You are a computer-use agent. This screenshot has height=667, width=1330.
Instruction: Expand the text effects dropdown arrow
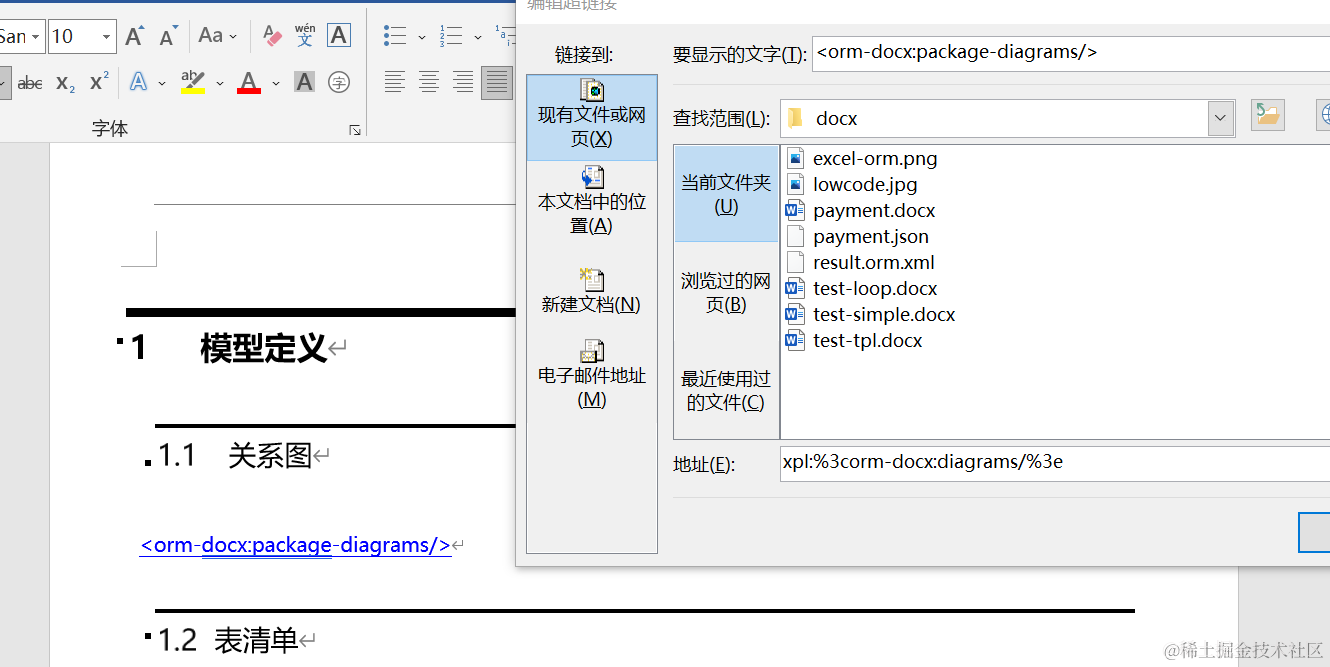coord(162,83)
